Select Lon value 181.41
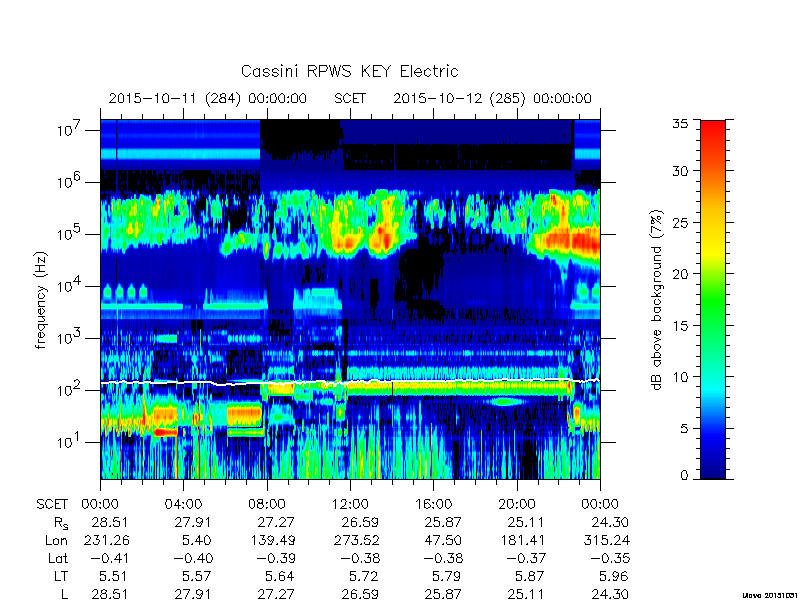The height and width of the screenshot is (600, 800). click(x=523, y=540)
